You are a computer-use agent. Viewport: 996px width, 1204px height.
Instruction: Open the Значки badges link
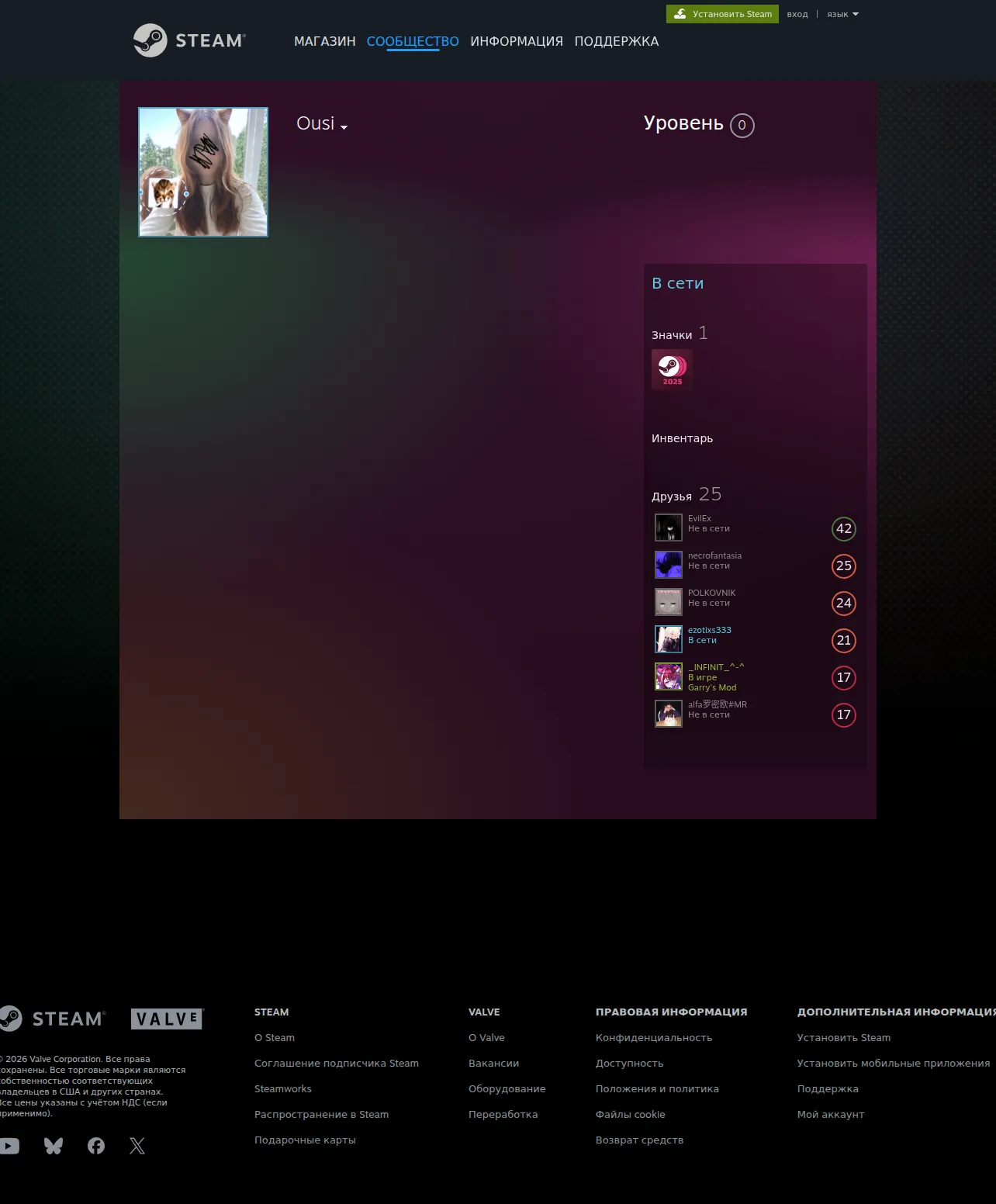tap(672, 335)
